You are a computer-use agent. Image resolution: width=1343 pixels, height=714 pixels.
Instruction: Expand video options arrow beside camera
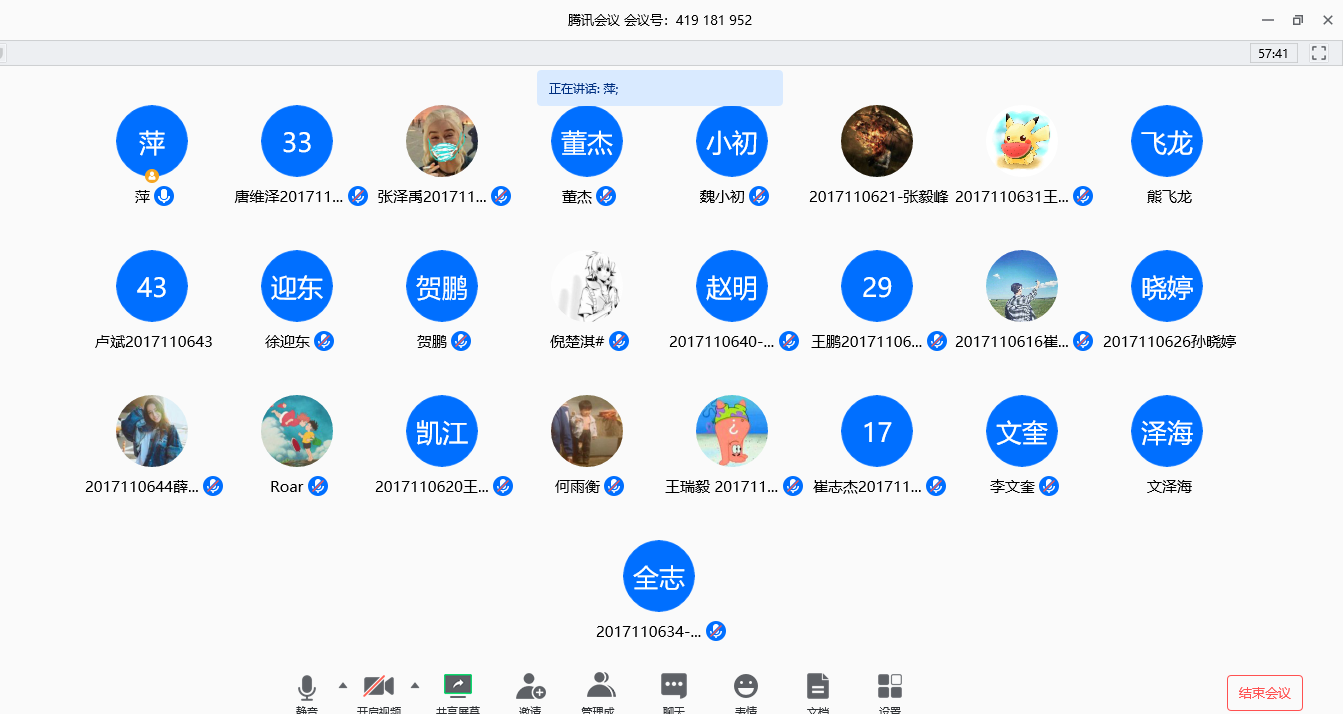(415, 685)
